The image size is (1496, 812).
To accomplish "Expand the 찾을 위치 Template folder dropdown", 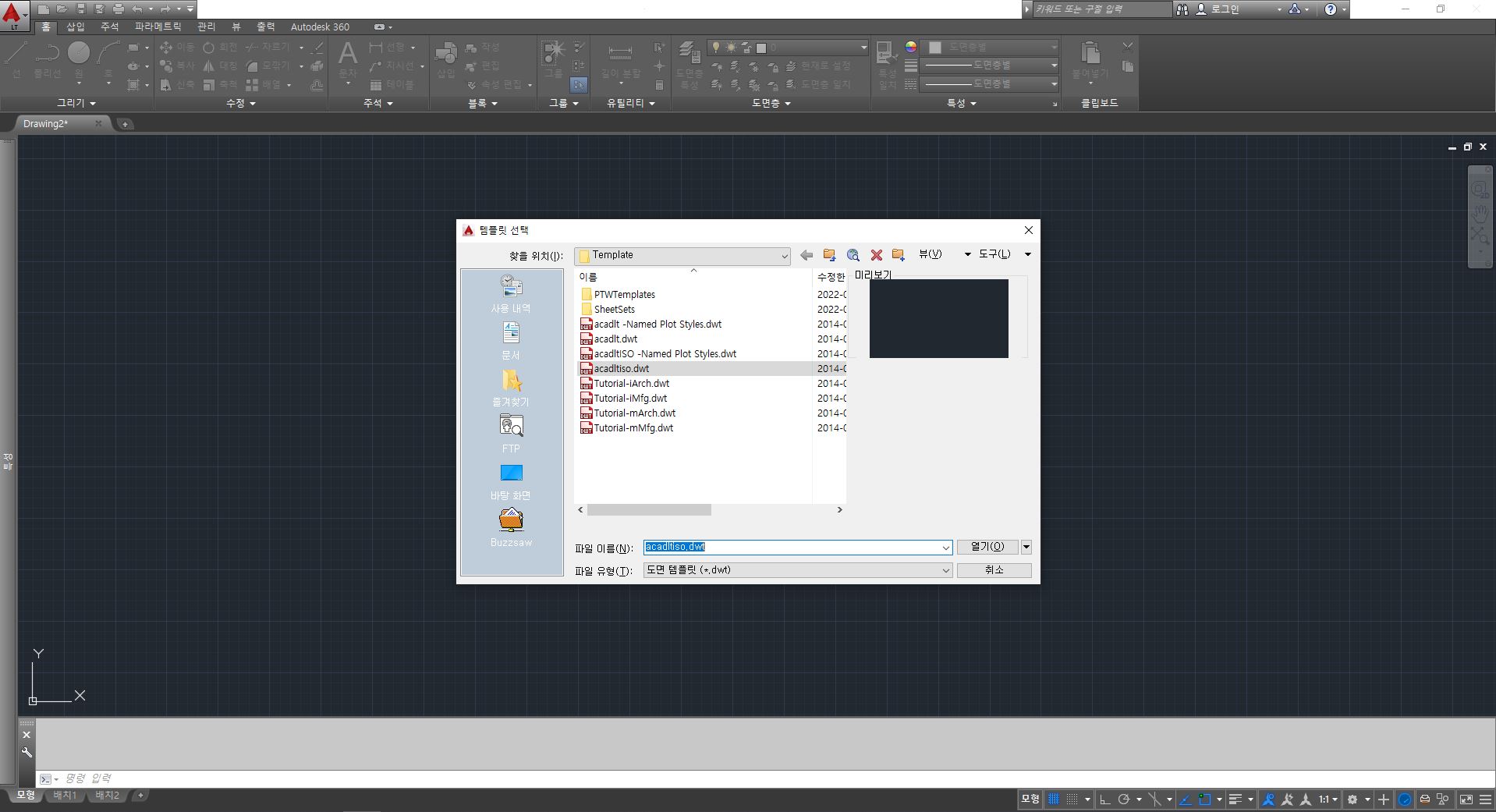I will point(784,256).
